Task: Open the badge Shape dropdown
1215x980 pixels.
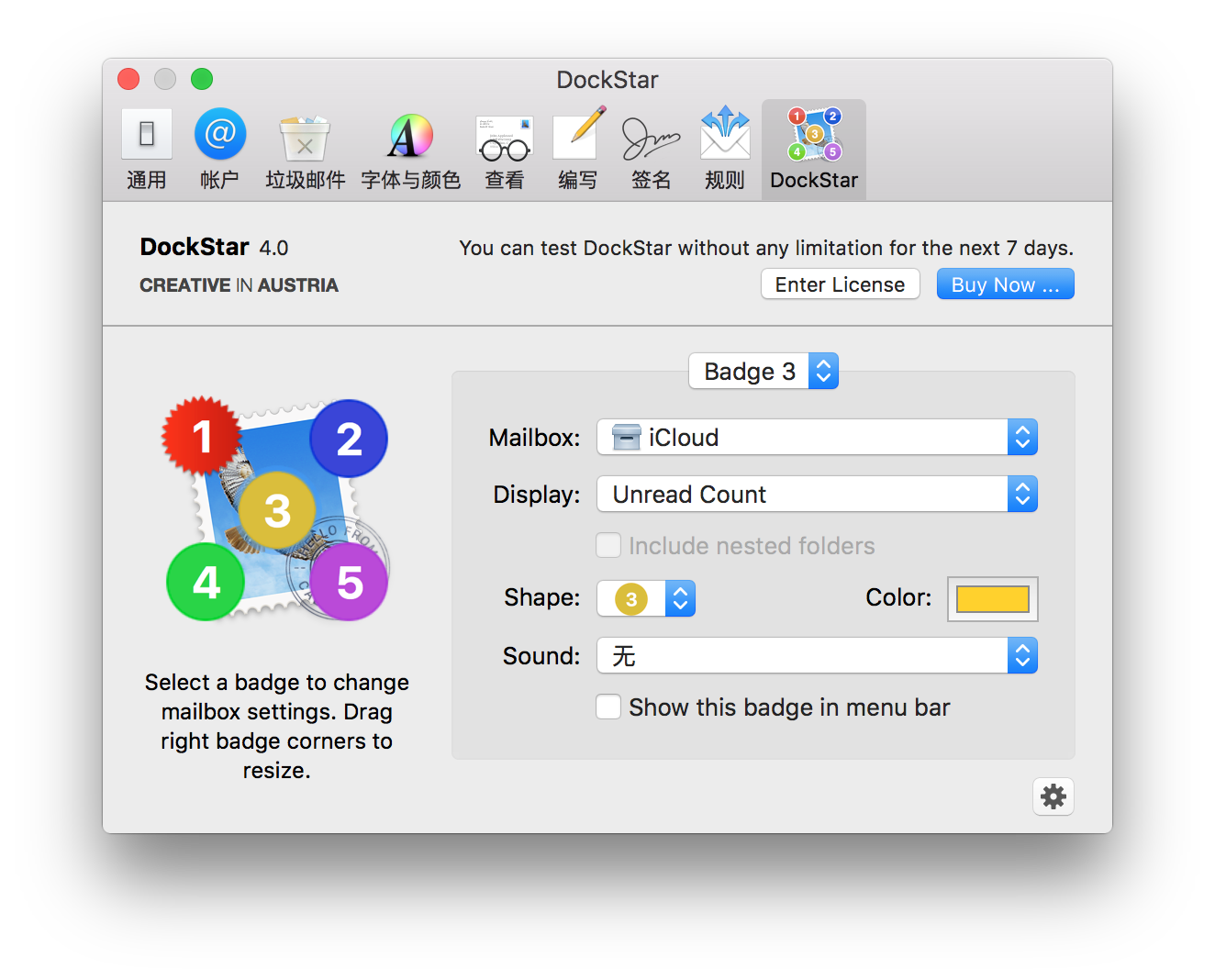Action: [x=646, y=599]
